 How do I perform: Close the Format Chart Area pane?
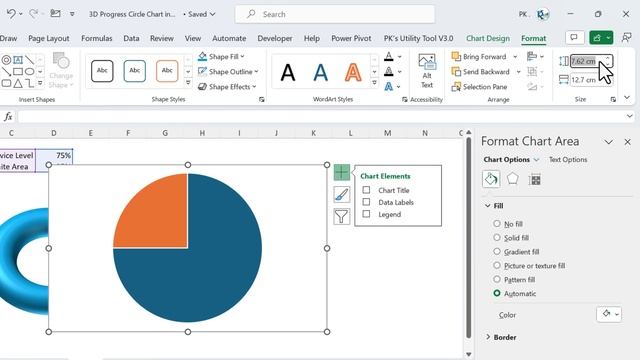[628, 142]
